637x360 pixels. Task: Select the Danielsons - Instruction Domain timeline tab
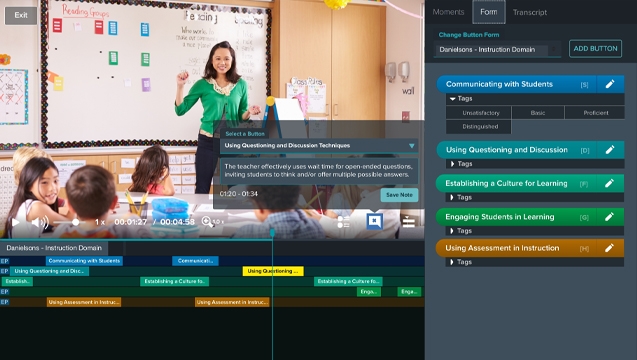point(54,248)
